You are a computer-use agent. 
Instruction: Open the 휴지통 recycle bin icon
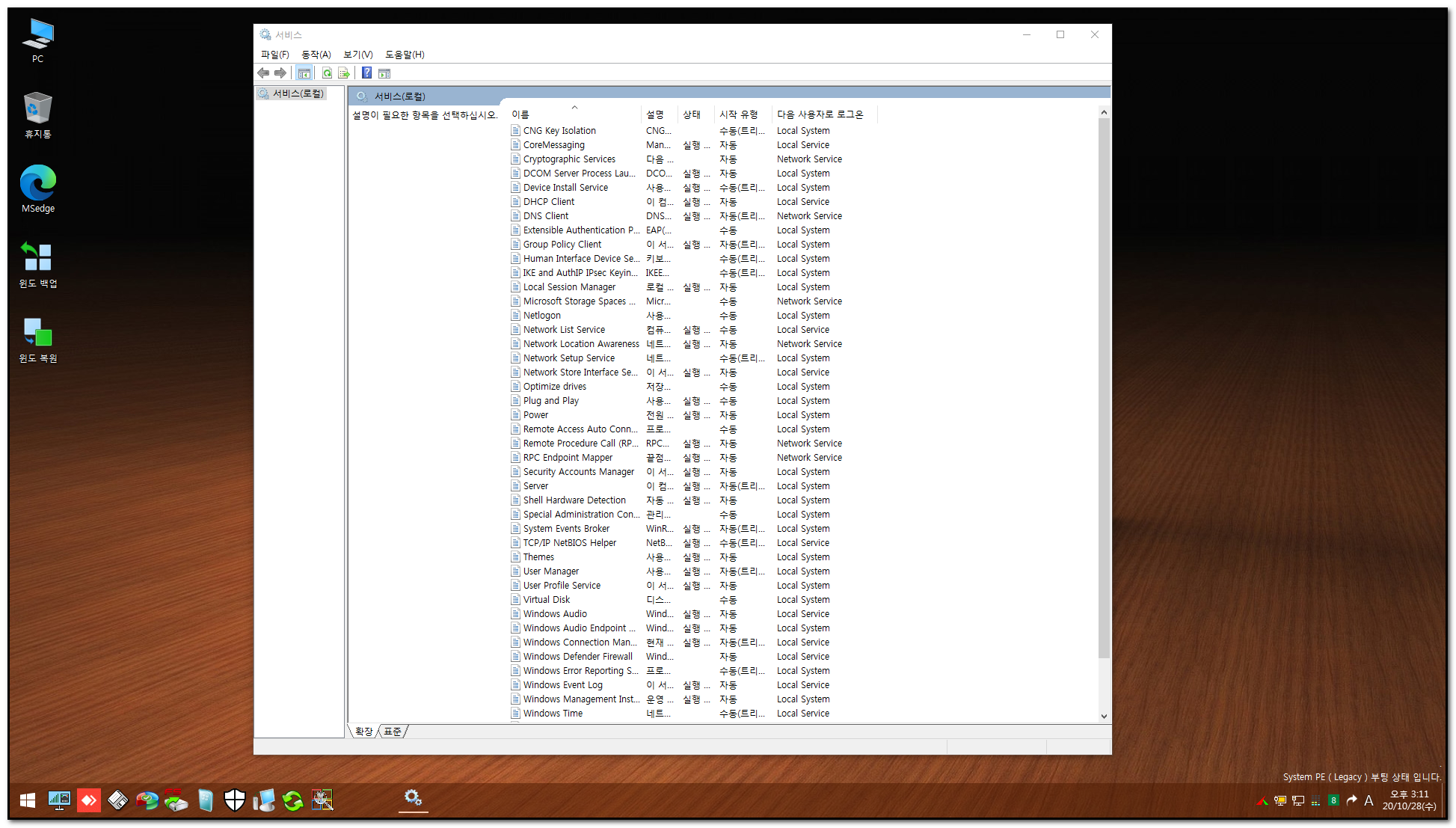tap(38, 115)
